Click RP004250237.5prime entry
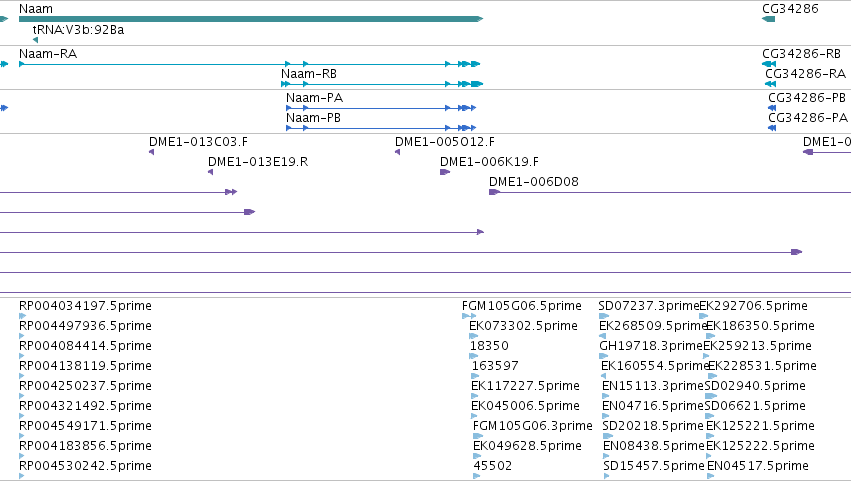 pyautogui.click(x=85, y=386)
